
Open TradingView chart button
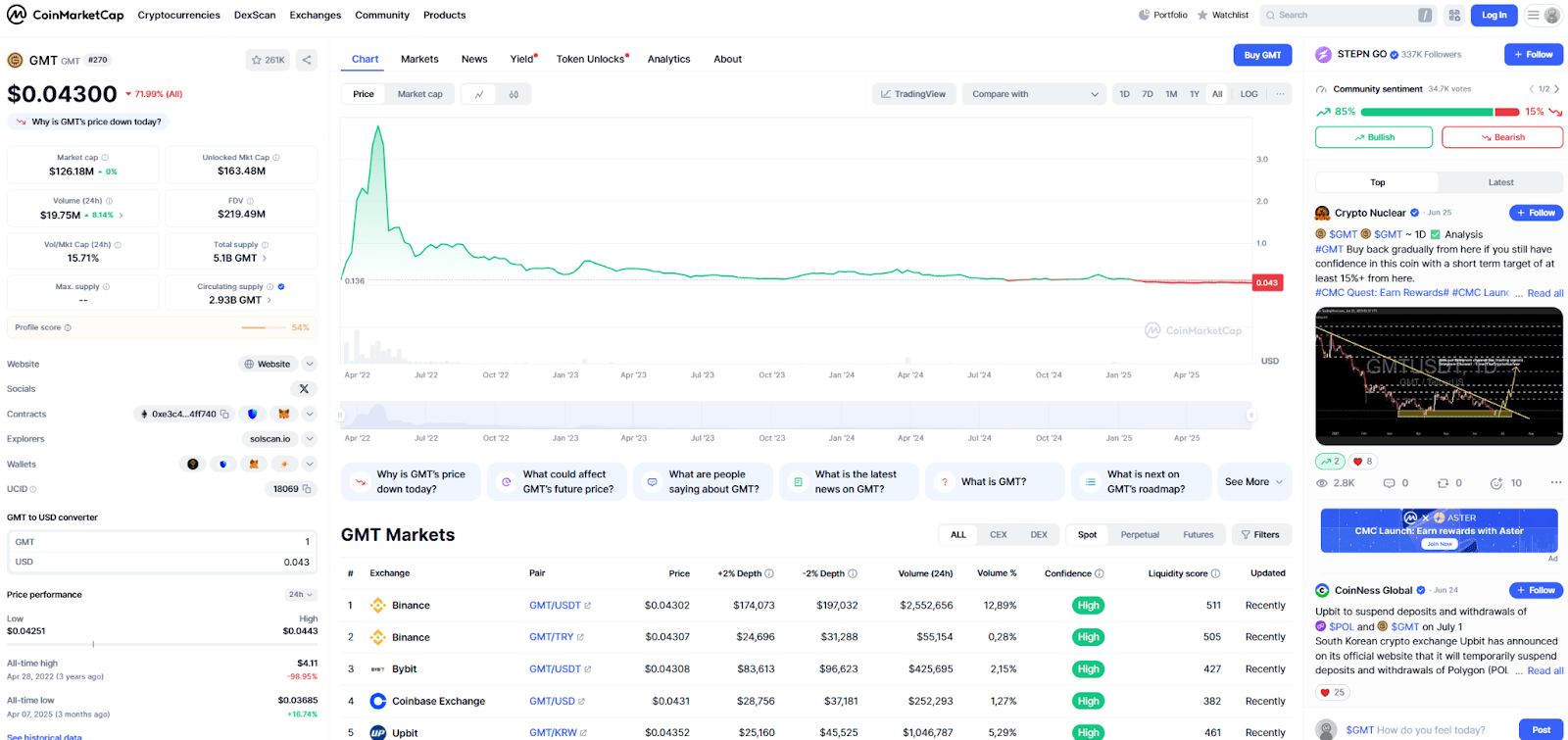(x=913, y=94)
